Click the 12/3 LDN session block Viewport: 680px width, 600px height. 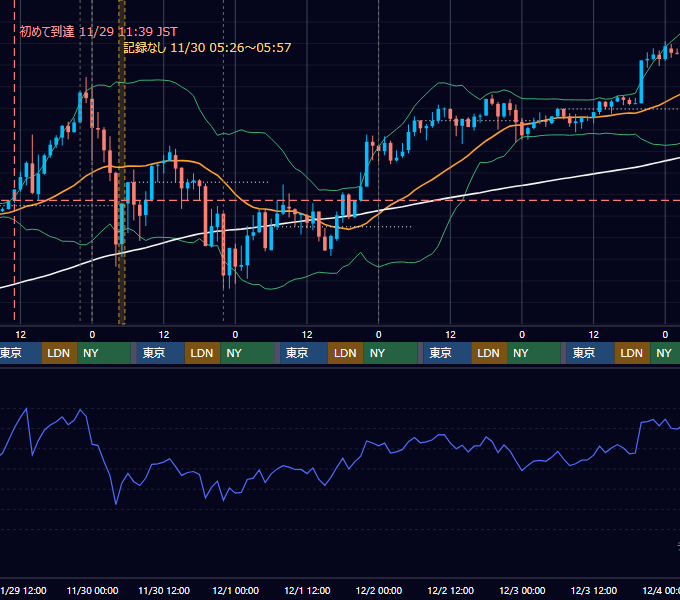[632, 353]
